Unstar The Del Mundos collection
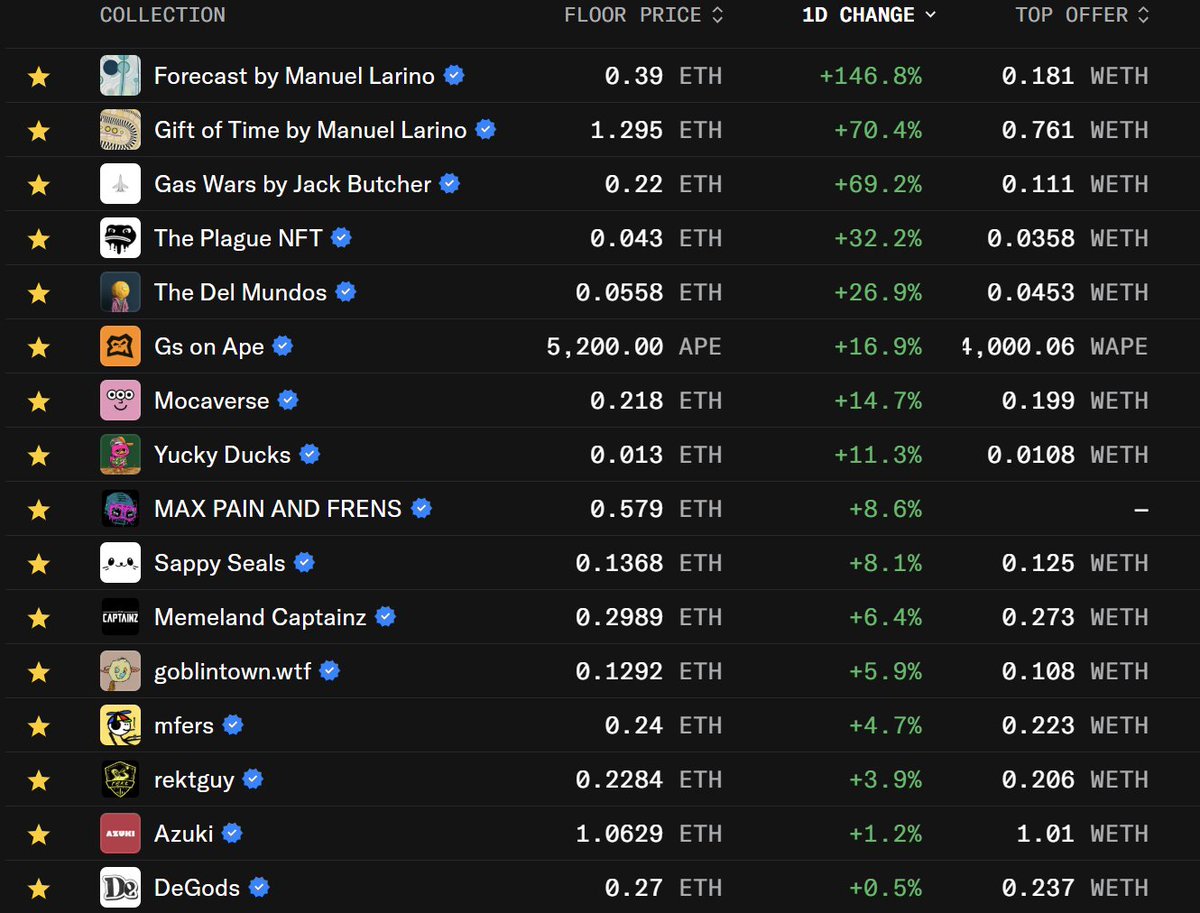 (x=39, y=292)
